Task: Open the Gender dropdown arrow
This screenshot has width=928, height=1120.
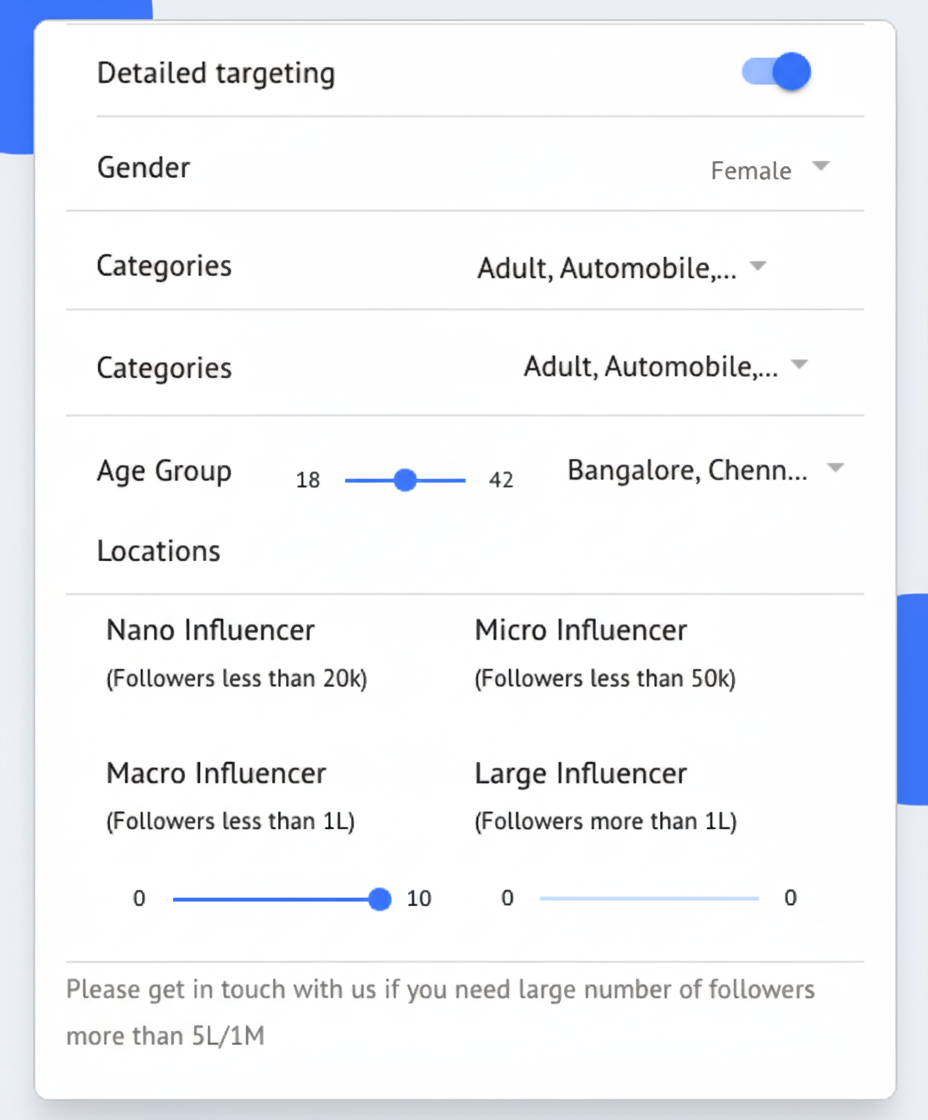Action: [x=820, y=168]
